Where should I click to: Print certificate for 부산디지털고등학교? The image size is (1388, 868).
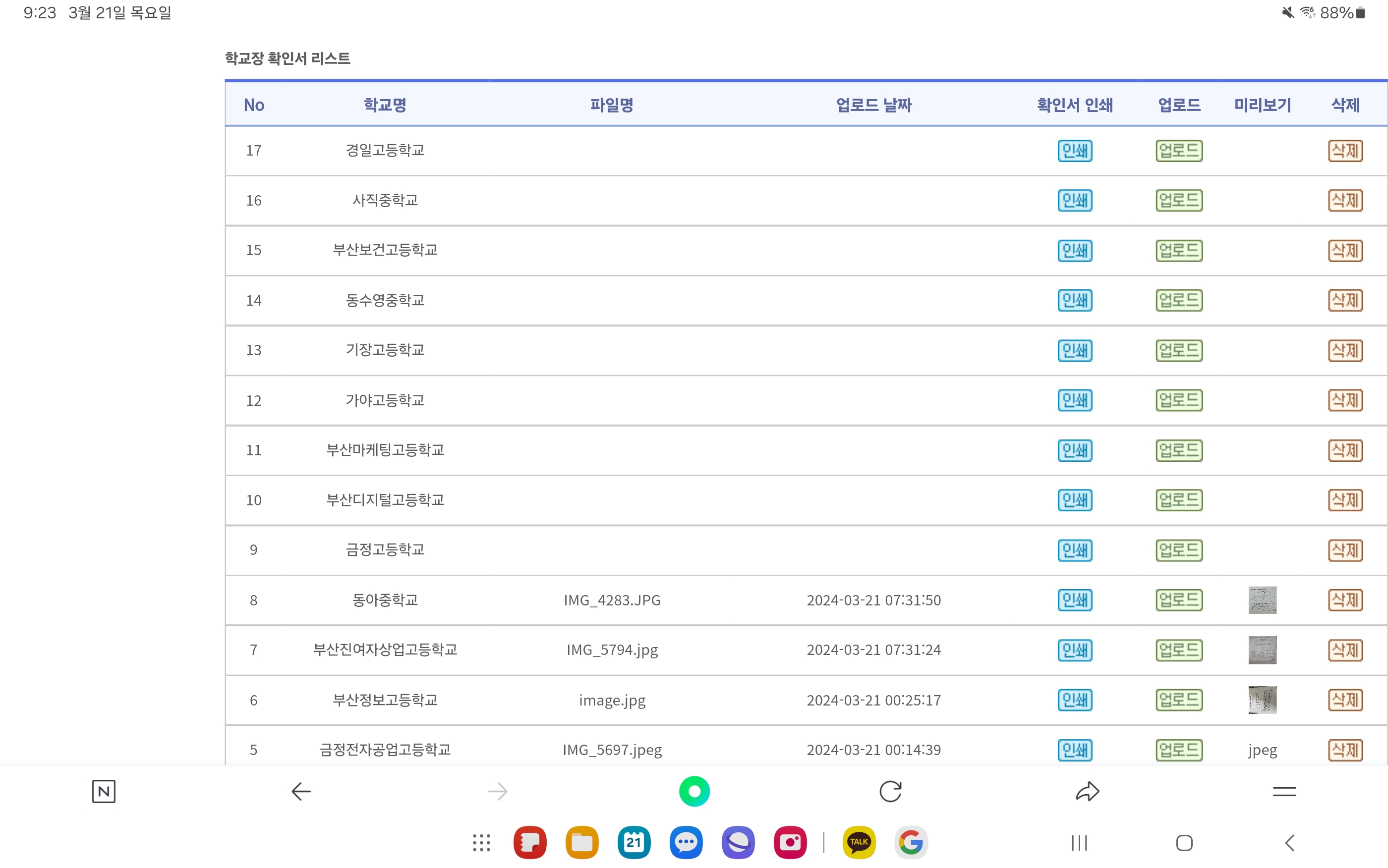click(1075, 500)
